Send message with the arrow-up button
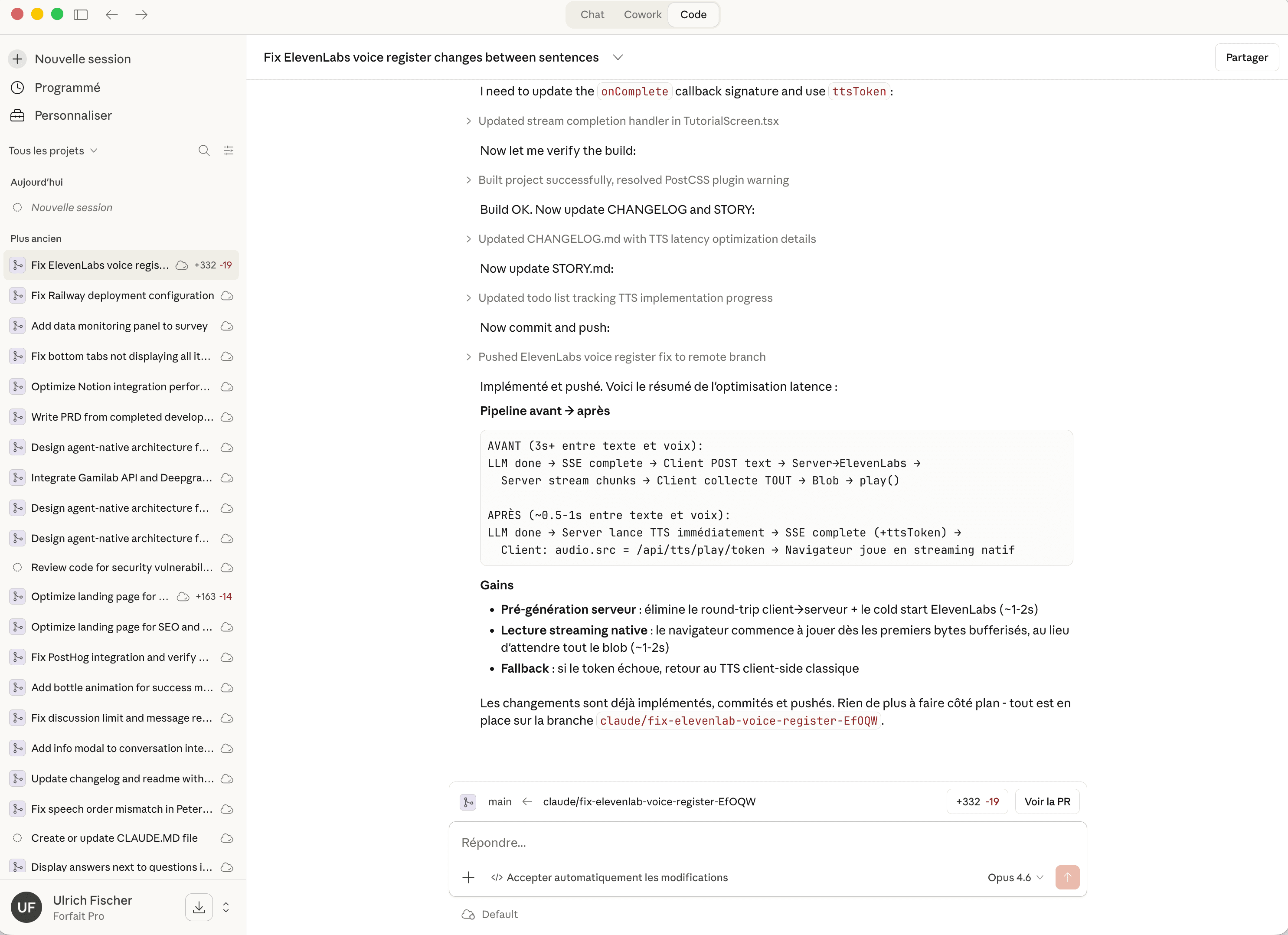Viewport: 1288px width, 935px height. tap(1067, 877)
